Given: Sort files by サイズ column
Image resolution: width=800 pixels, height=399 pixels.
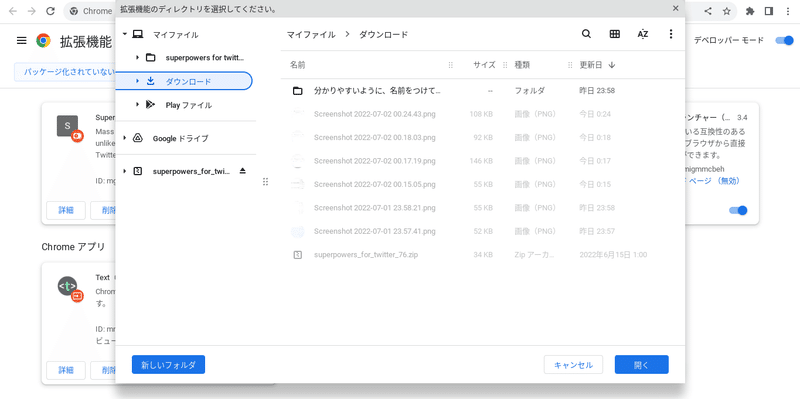Looking at the screenshot, I should pyautogui.click(x=484, y=65).
